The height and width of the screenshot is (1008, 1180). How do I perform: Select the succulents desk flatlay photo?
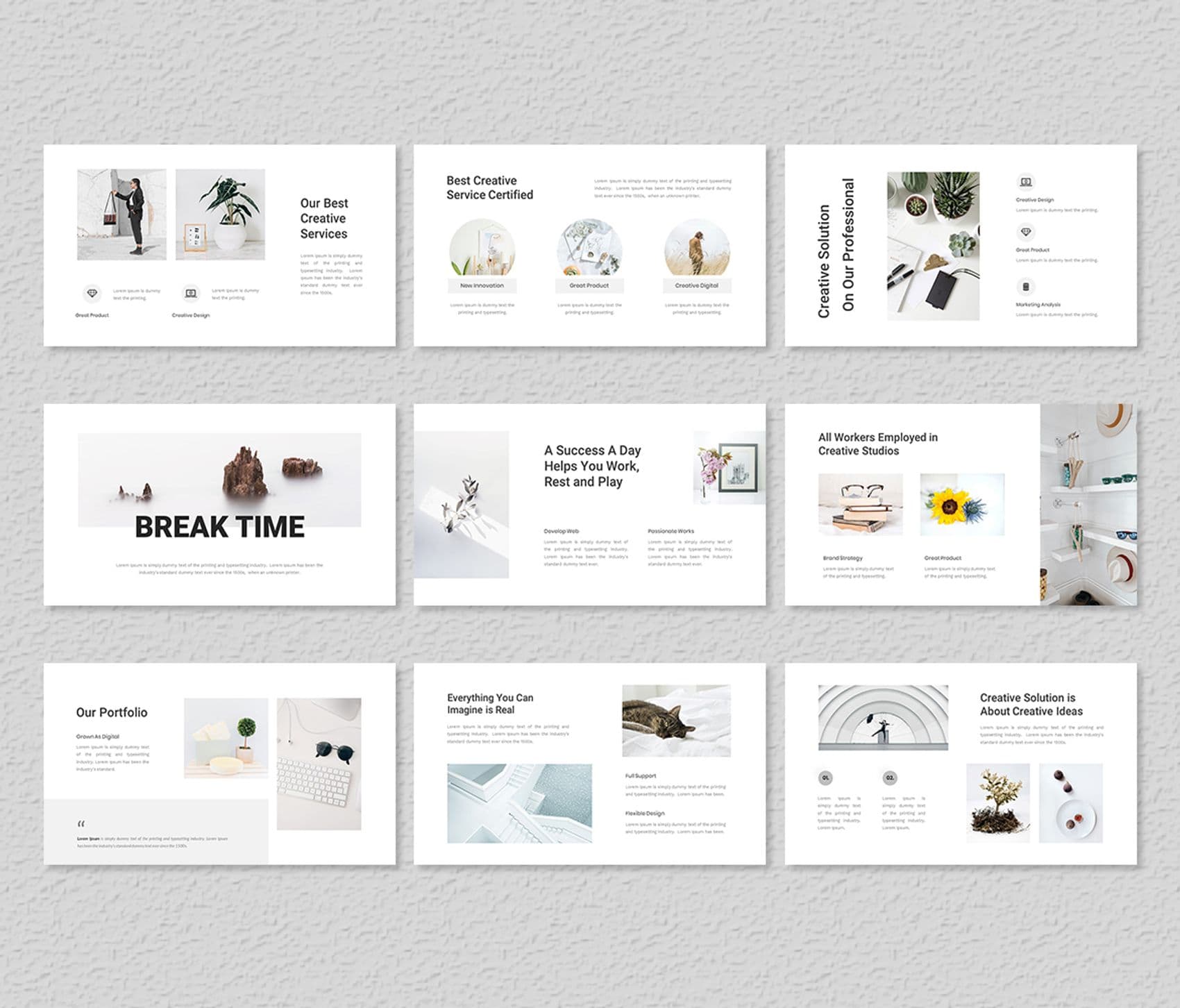934,246
